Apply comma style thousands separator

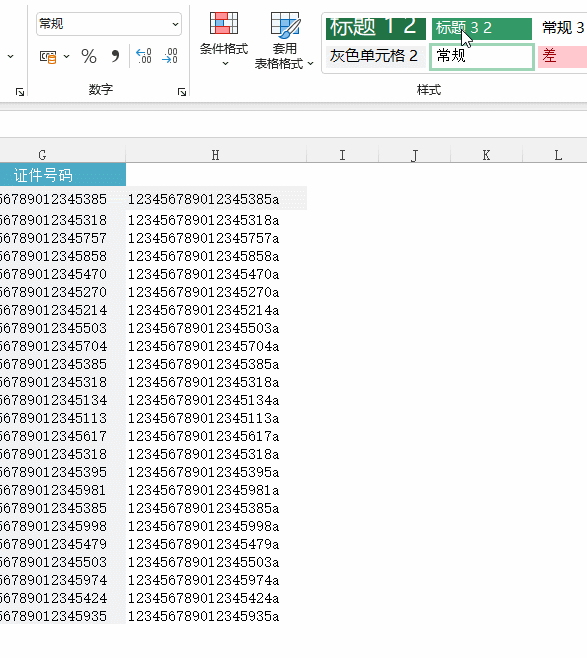click(x=115, y=56)
